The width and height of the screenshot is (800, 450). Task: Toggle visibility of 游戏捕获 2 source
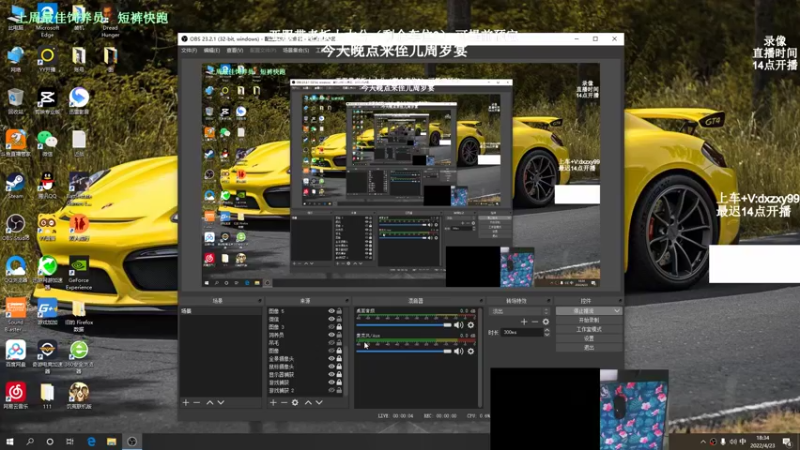[331, 390]
